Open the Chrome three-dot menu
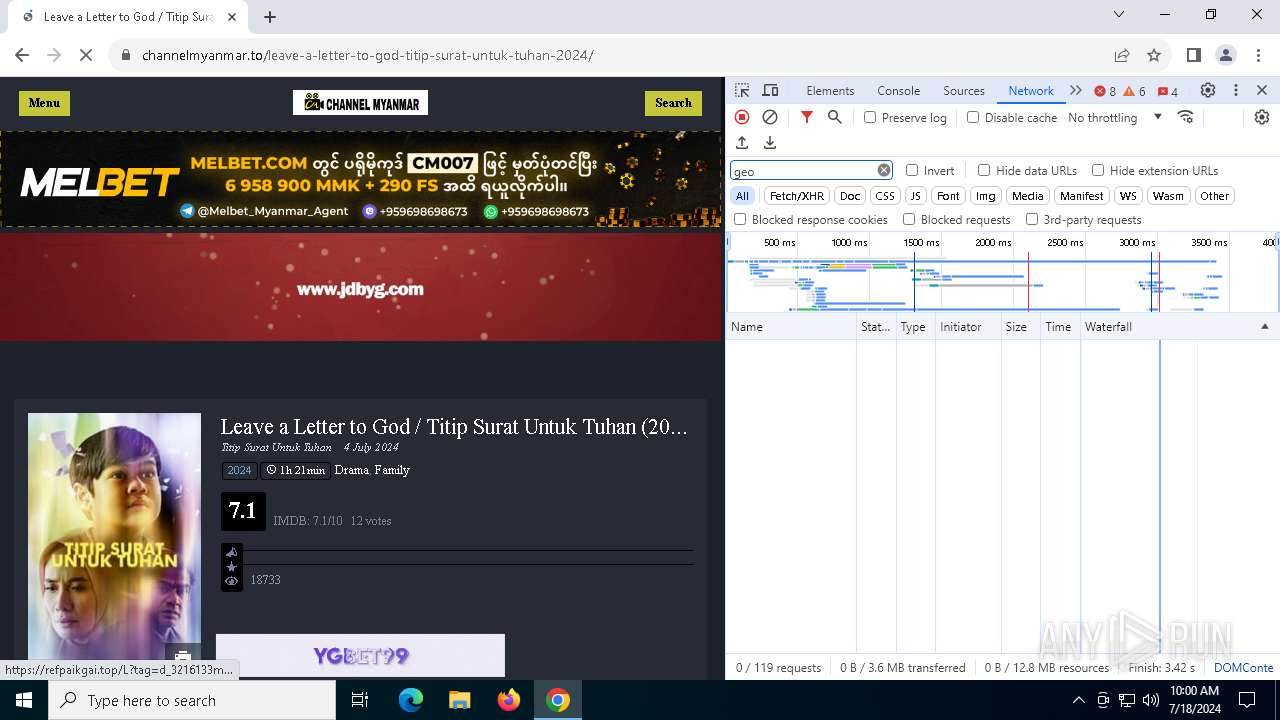Image resolution: width=1280 pixels, height=720 pixels. (x=1257, y=55)
